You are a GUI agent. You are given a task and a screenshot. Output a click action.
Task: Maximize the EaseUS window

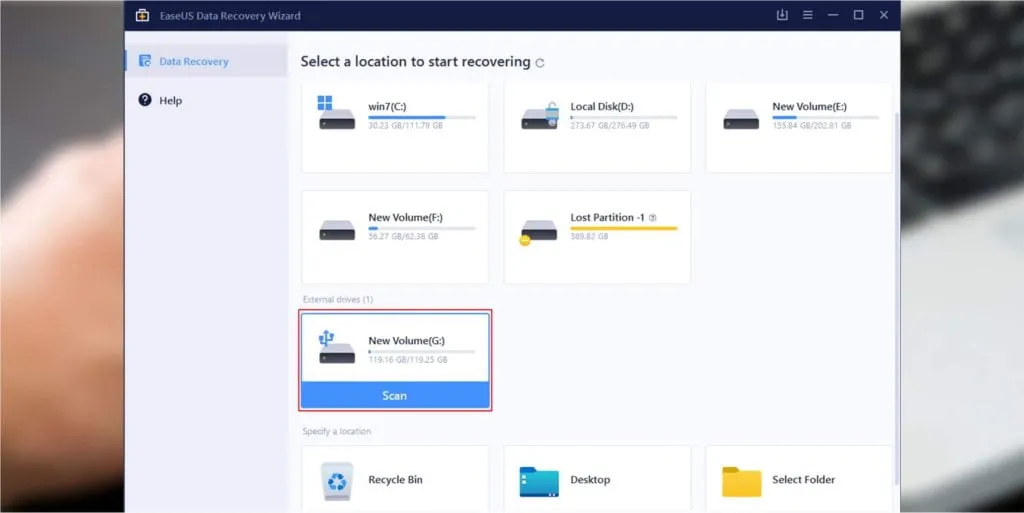858,14
